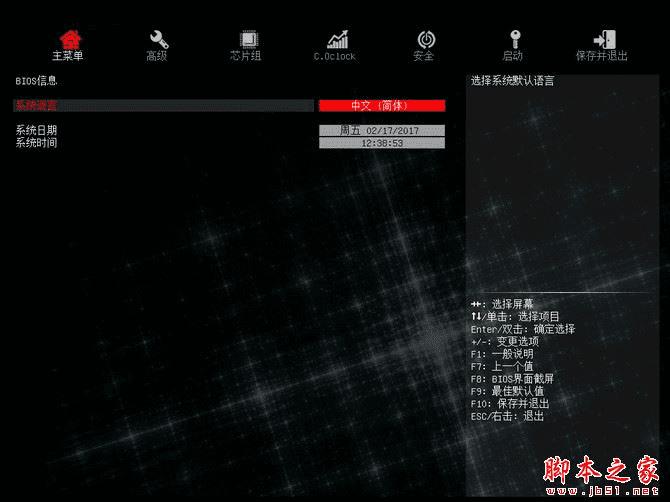Viewport: 670px width, 502px height.
Task: Click the 选择系统默认语言 help text
Action: pos(512,81)
